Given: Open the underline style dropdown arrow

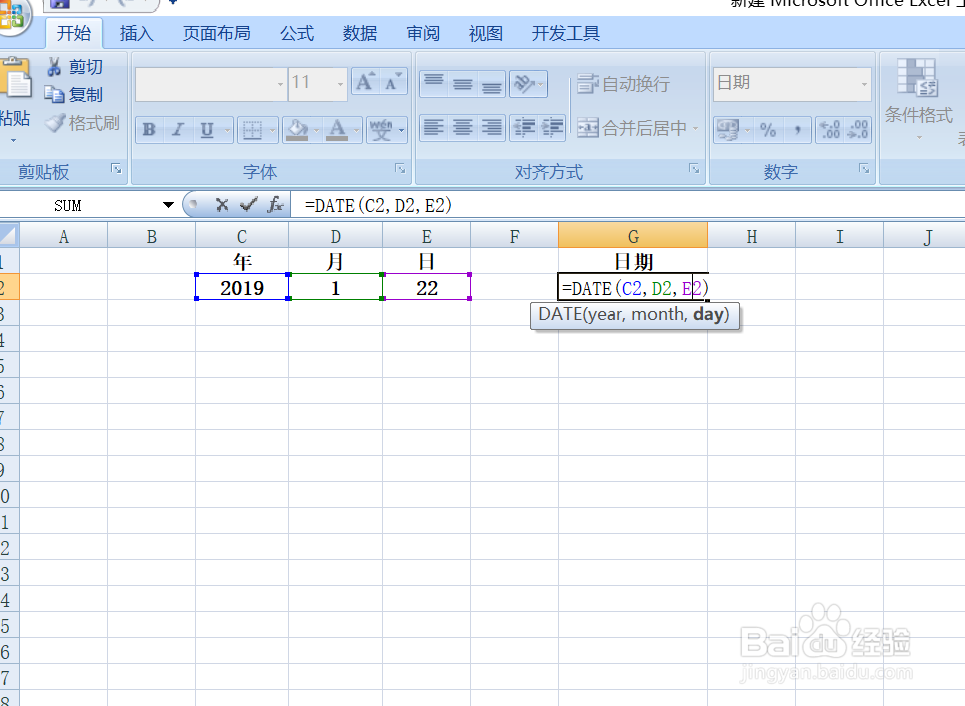Looking at the screenshot, I should [x=227, y=130].
